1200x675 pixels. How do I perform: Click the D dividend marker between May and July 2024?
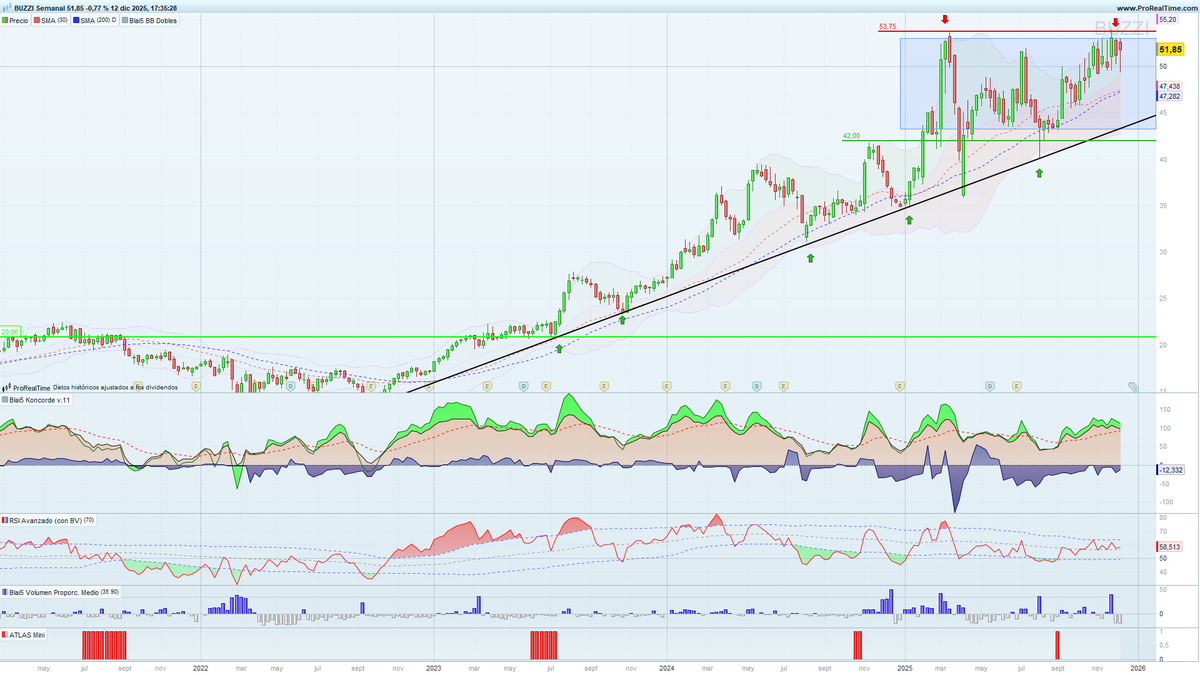point(757,385)
